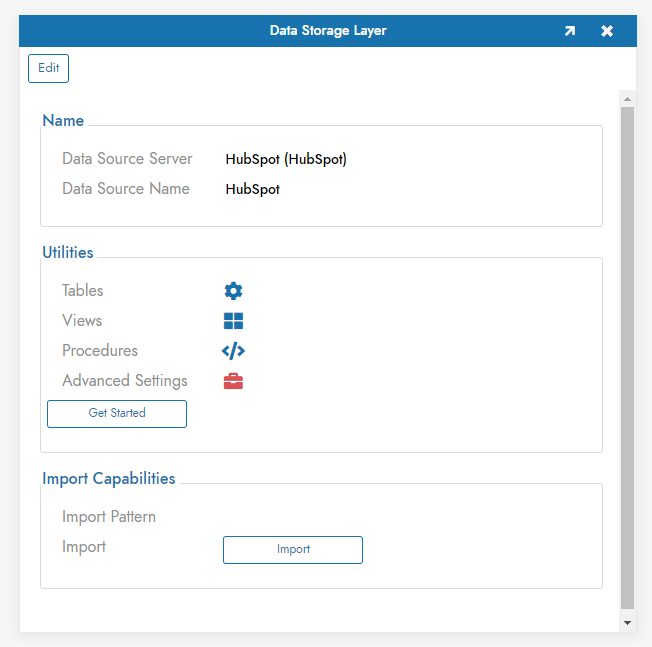Select the Tables label in Utilities
Screen dimensions: 652x647
[x=83, y=291]
